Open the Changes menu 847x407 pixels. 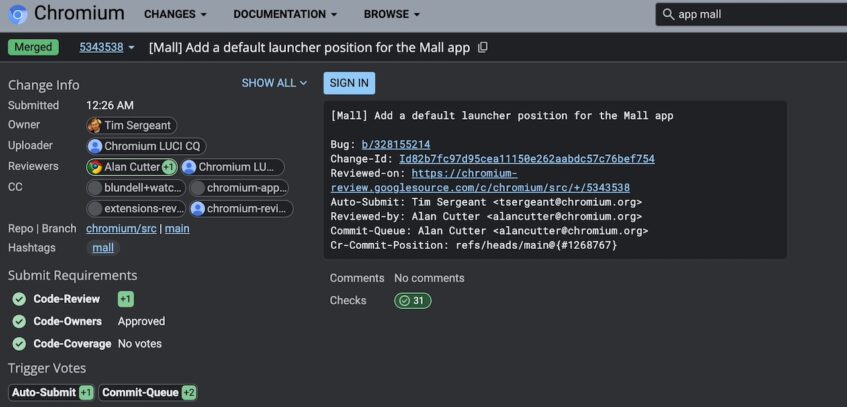(x=175, y=15)
